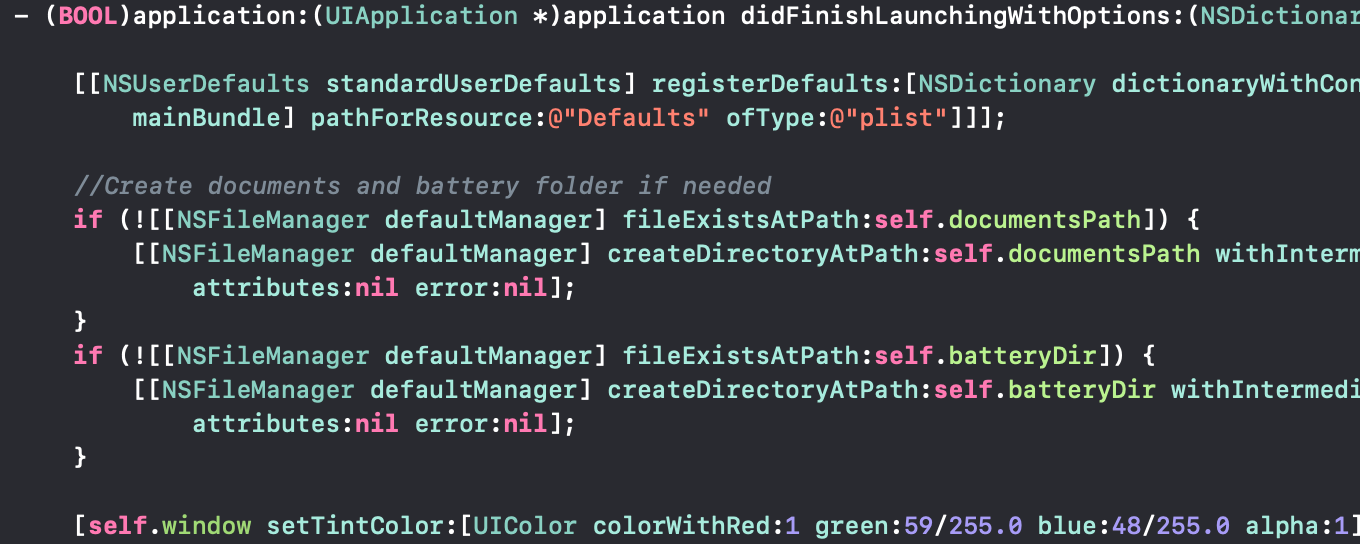Click fileExistsAtPath on the documentsPath line
Image resolution: width=1360 pixels, height=544 pixels.
pos(741,220)
